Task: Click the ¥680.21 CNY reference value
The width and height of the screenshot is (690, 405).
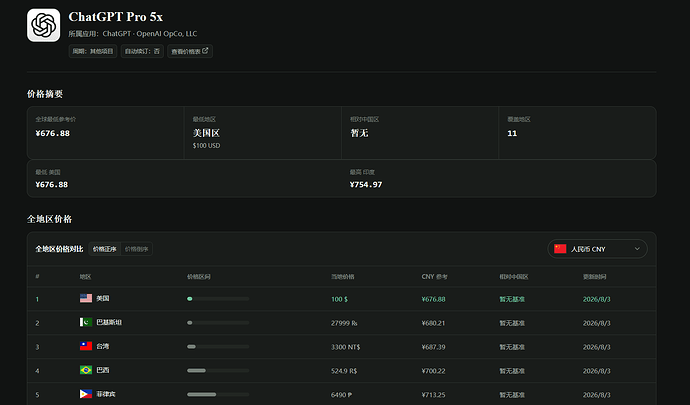Action: (x=433, y=323)
